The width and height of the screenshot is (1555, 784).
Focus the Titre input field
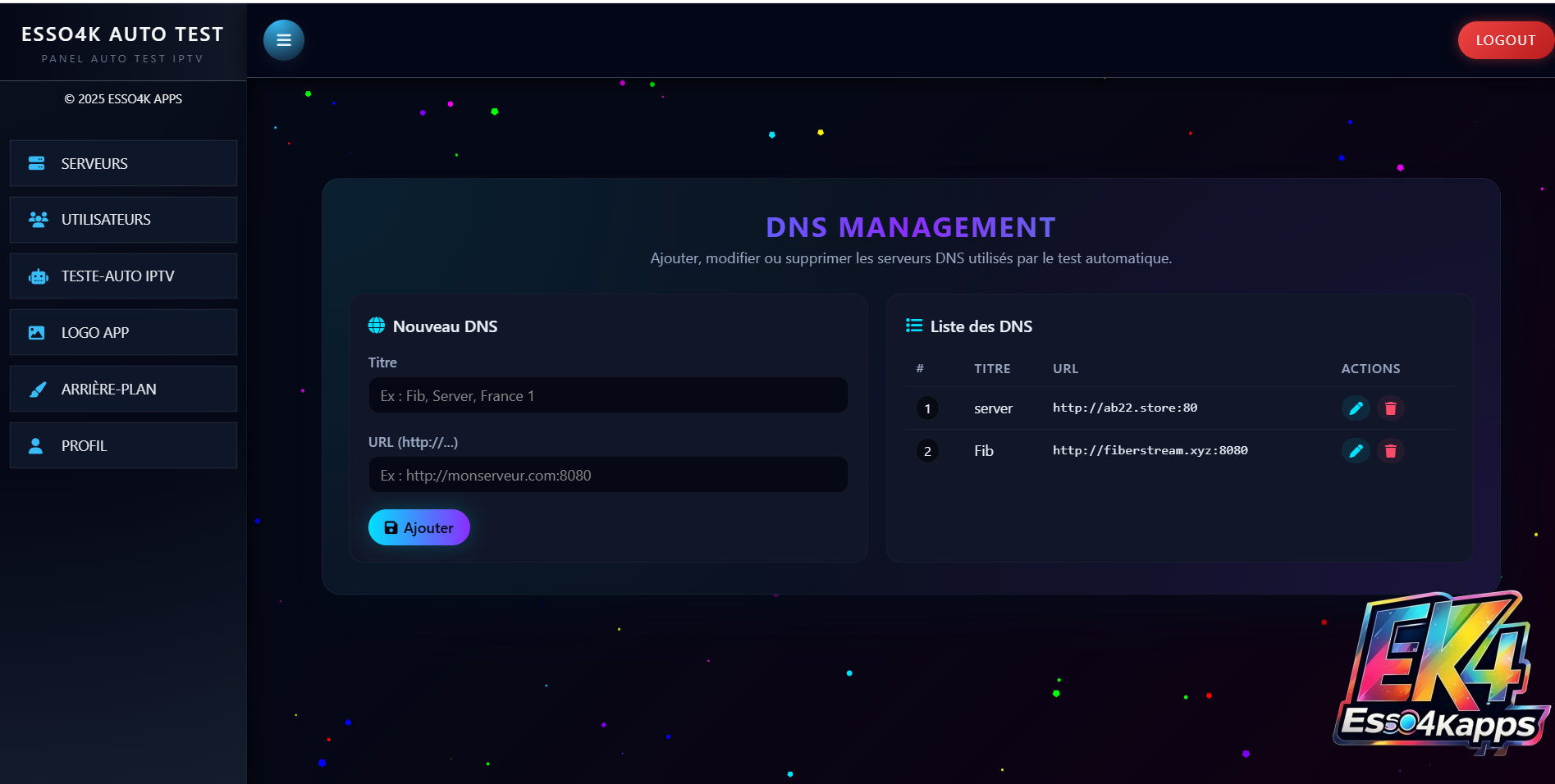pos(607,396)
